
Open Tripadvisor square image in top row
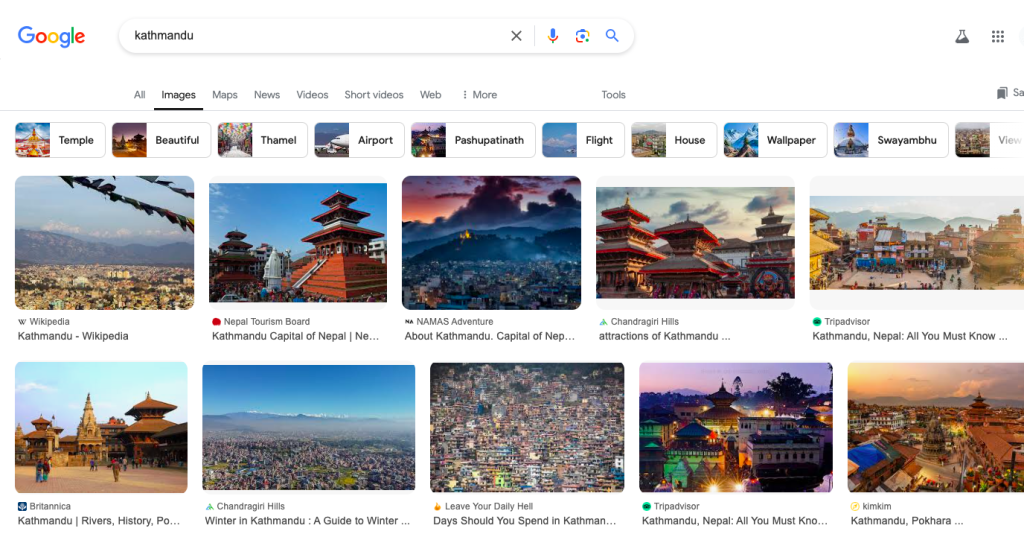coord(917,242)
